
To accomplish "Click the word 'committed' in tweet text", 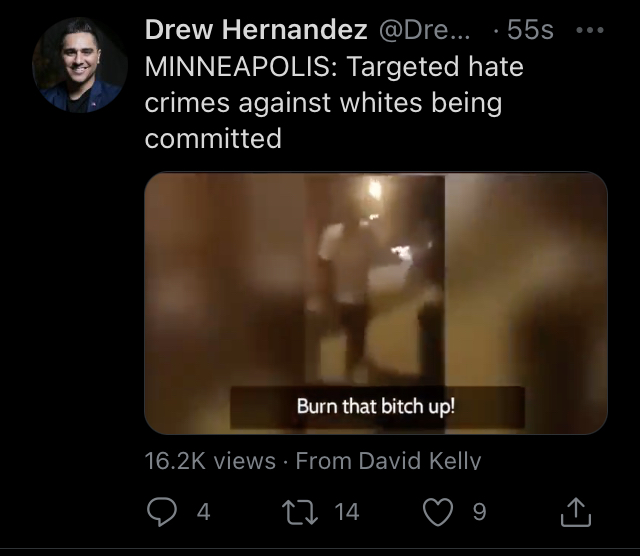I will (213, 138).
